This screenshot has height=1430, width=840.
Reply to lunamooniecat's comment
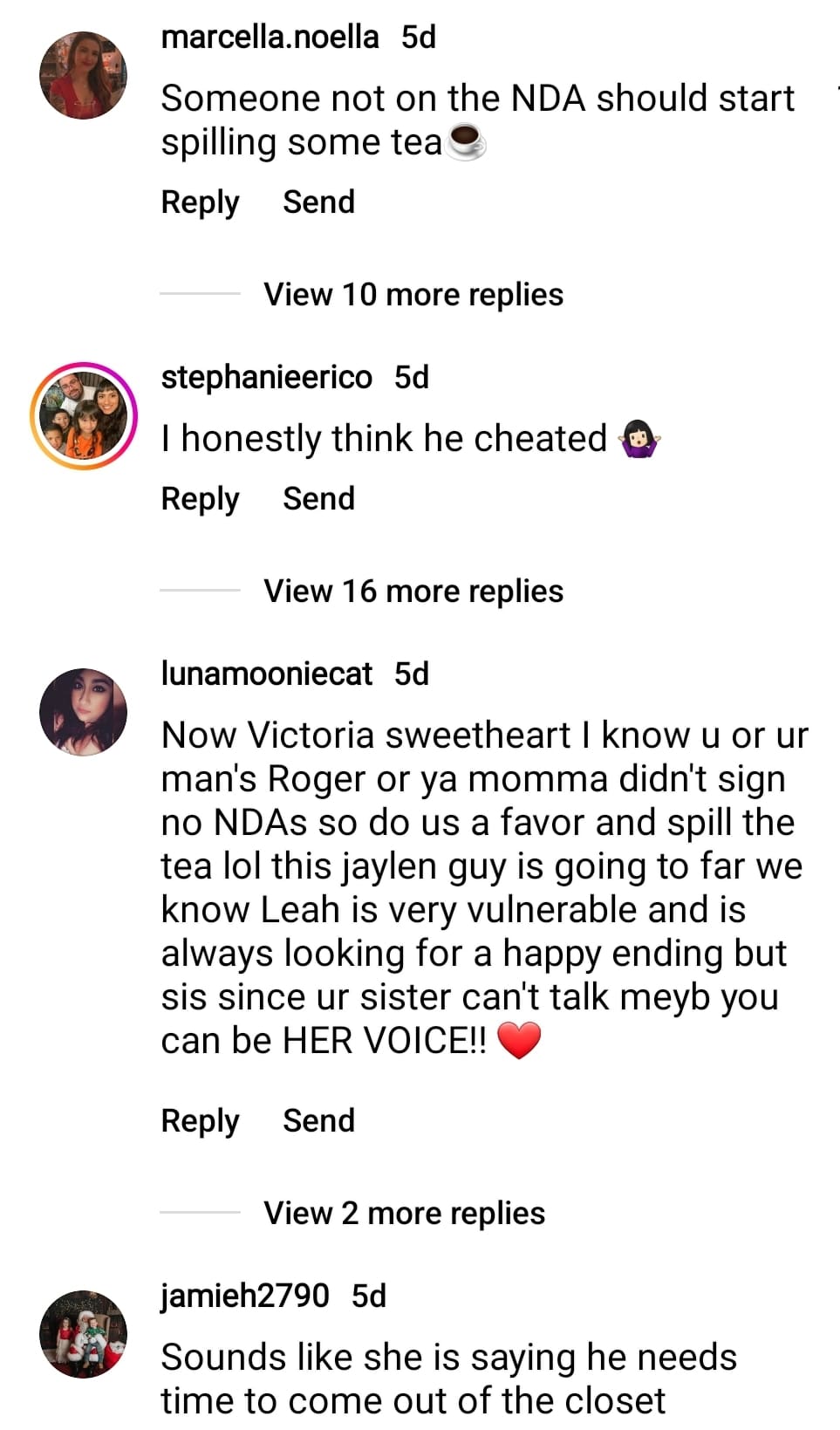[200, 1121]
